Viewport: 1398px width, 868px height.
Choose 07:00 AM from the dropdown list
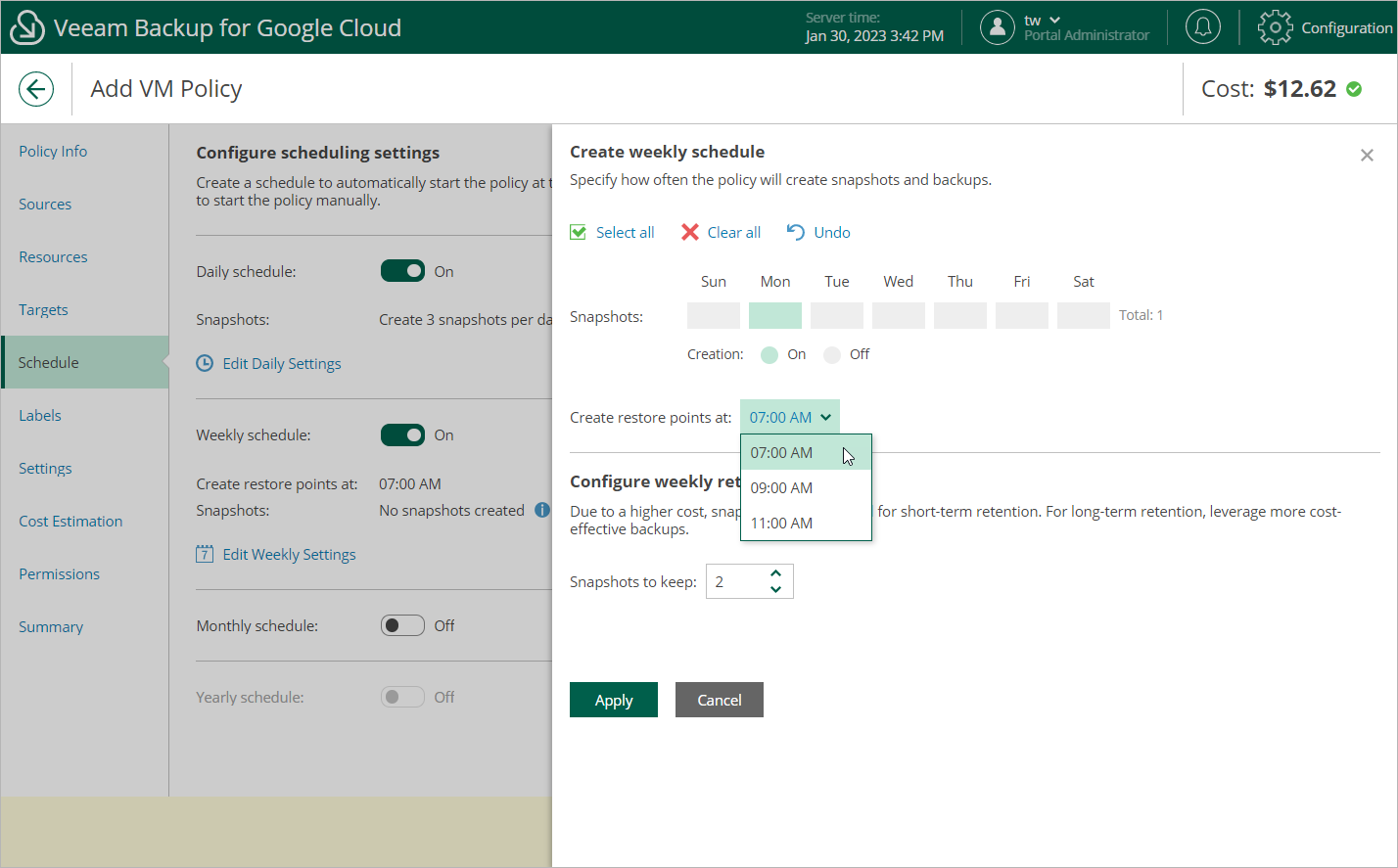pos(806,452)
